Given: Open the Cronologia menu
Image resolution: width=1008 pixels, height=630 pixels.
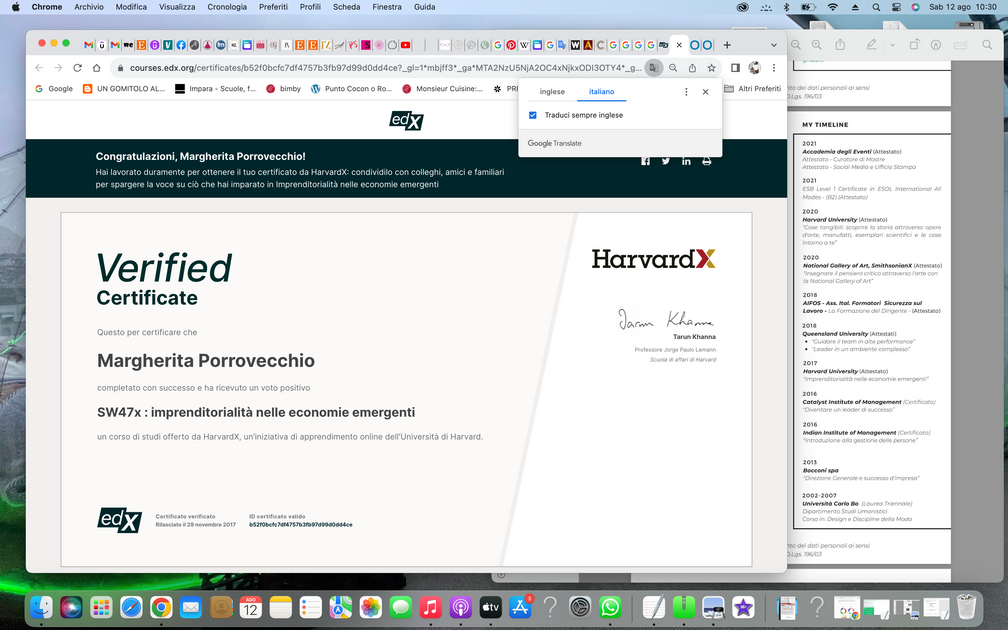Looking at the screenshot, I should pyautogui.click(x=227, y=7).
